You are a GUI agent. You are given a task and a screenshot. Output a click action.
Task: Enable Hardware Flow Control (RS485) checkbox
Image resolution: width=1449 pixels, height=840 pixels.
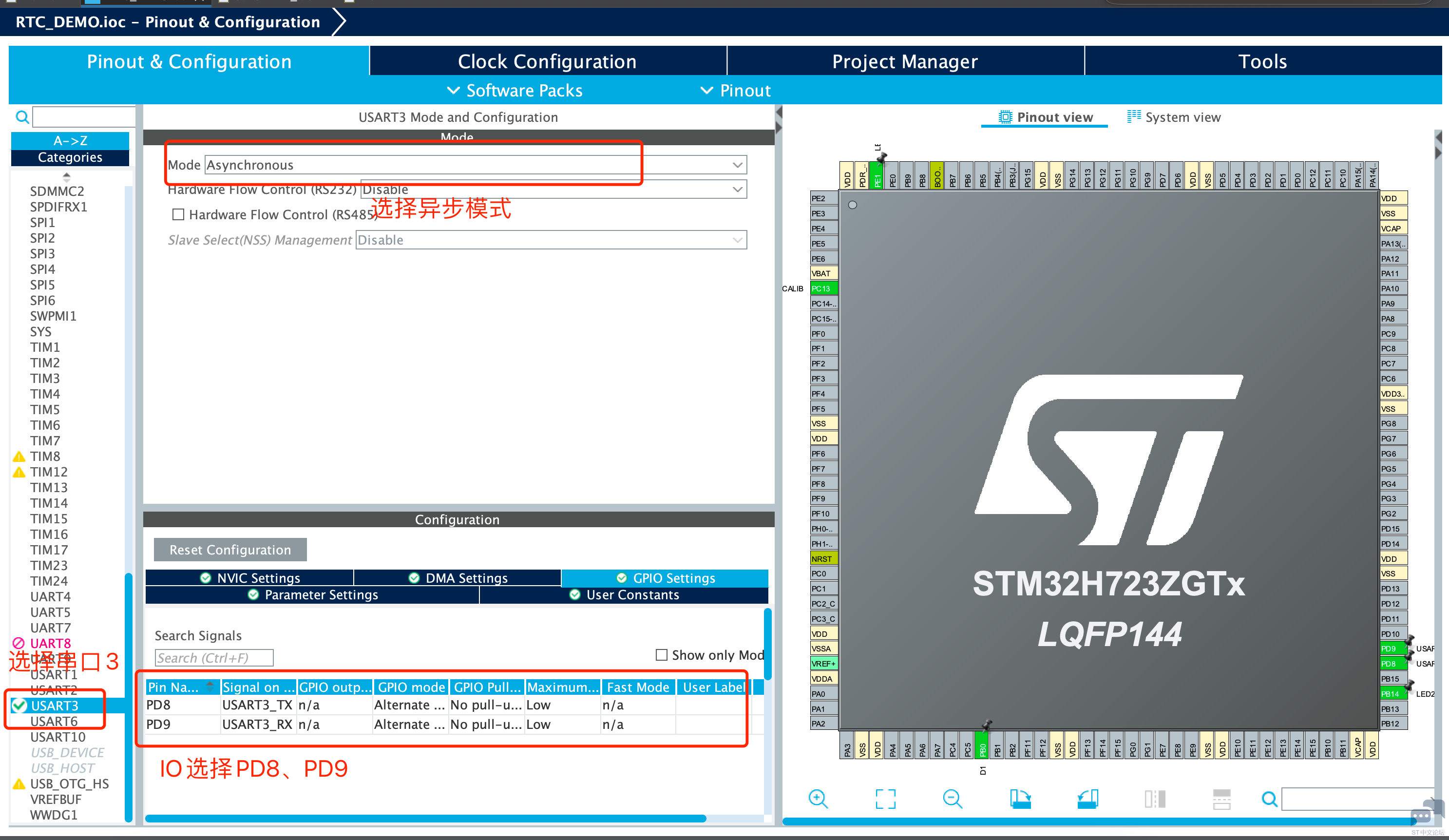(x=178, y=214)
